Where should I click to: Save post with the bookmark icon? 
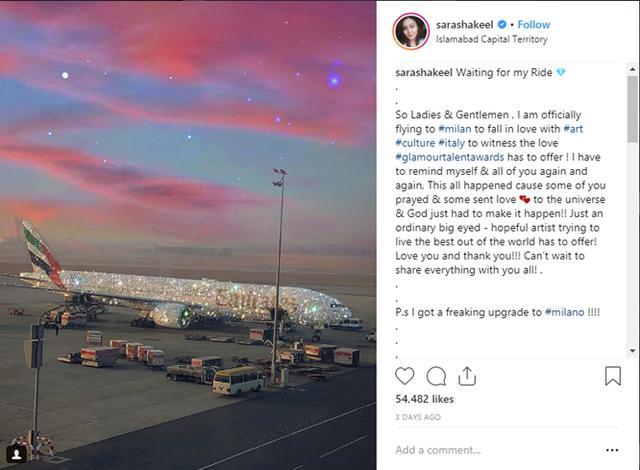(613, 376)
